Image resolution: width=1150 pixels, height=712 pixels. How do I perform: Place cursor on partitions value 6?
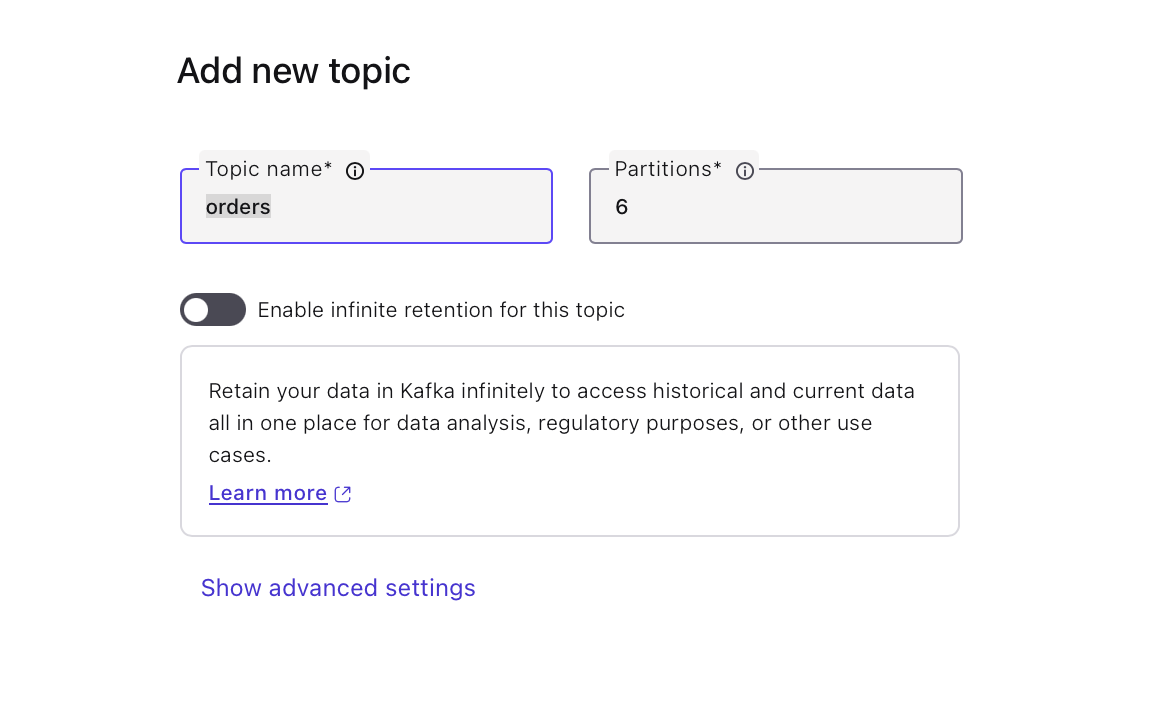pos(622,207)
